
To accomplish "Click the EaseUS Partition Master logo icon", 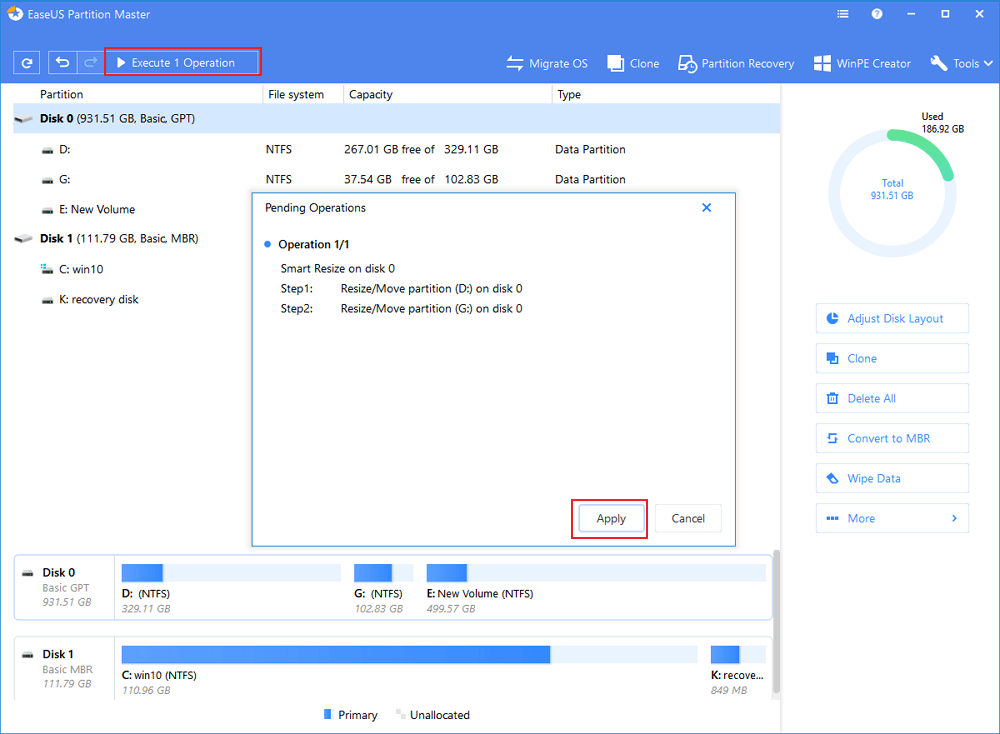I will (x=14, y=14).
